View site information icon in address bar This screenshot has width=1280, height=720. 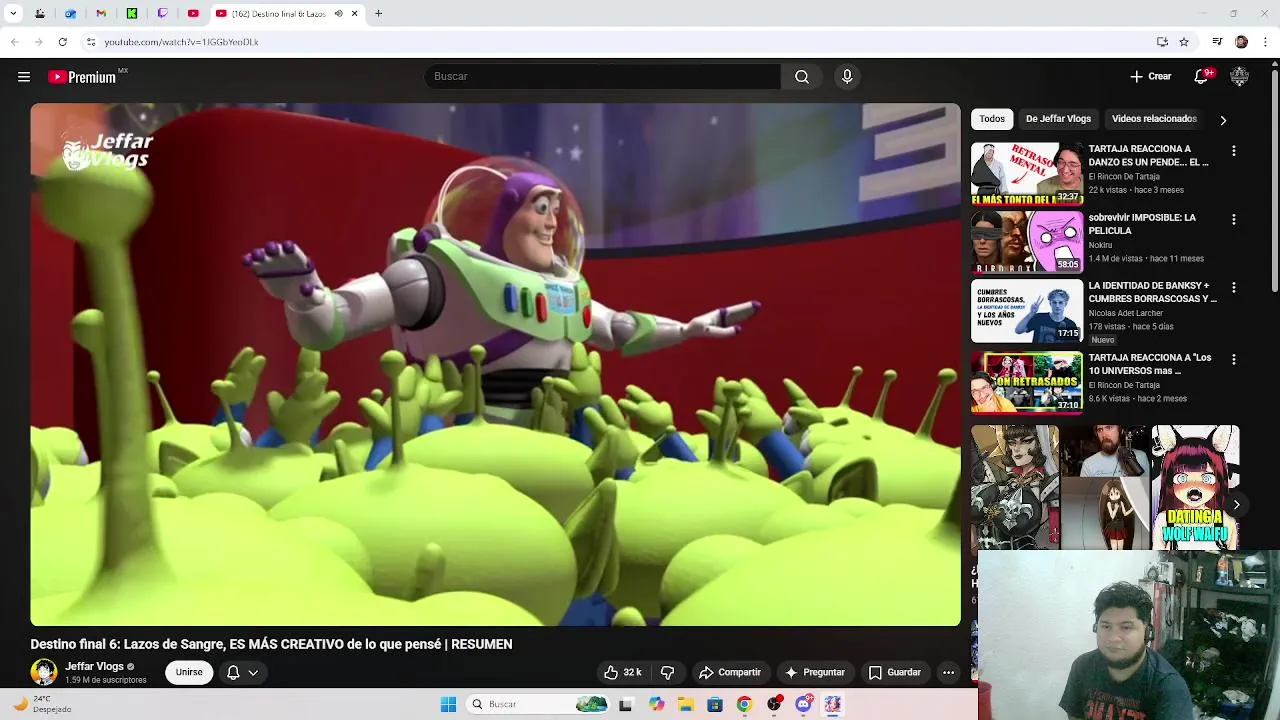91,42
